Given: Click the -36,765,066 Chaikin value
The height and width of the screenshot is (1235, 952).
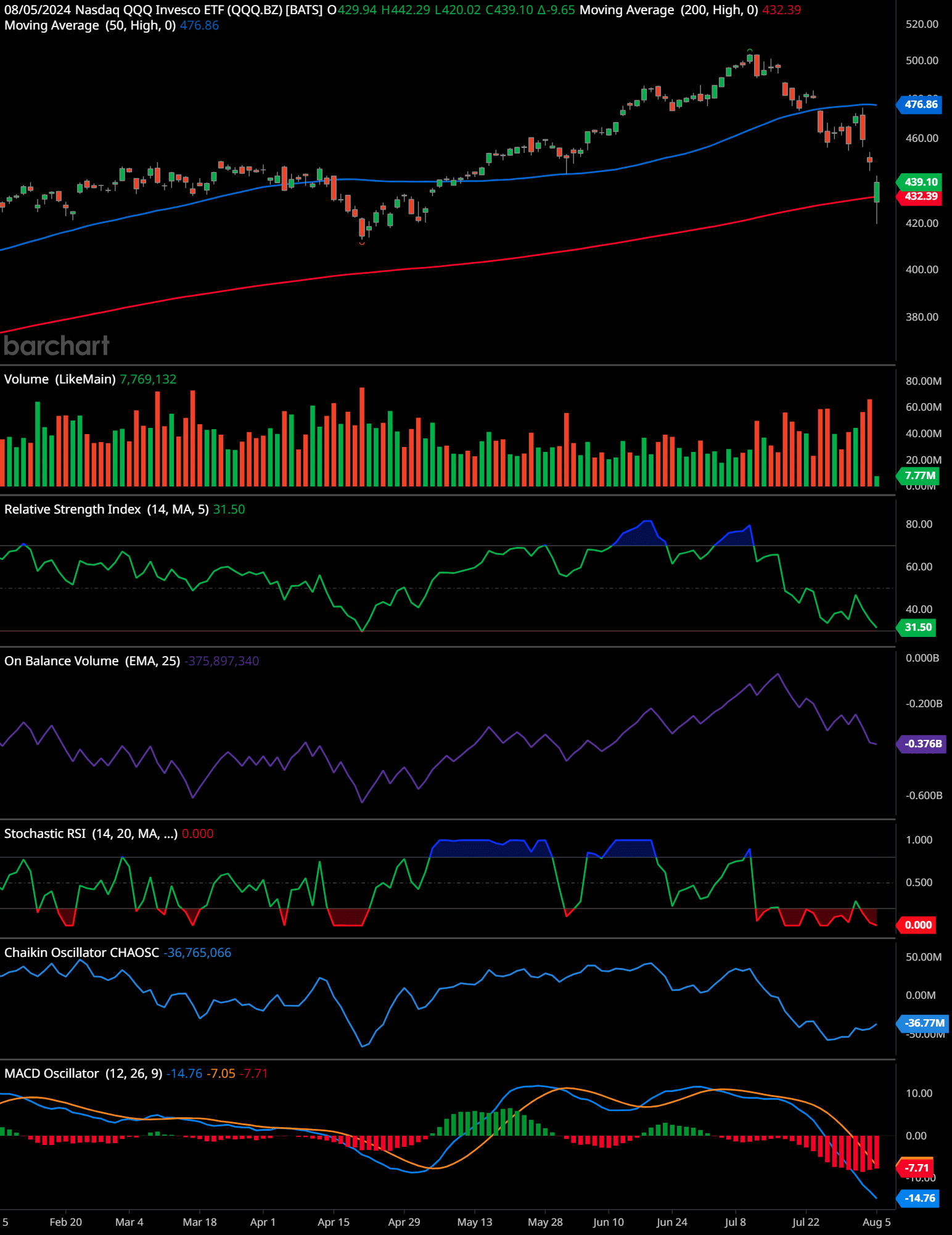Looking at the screenshot, I should pyautogui.click(x=197, y=953).
